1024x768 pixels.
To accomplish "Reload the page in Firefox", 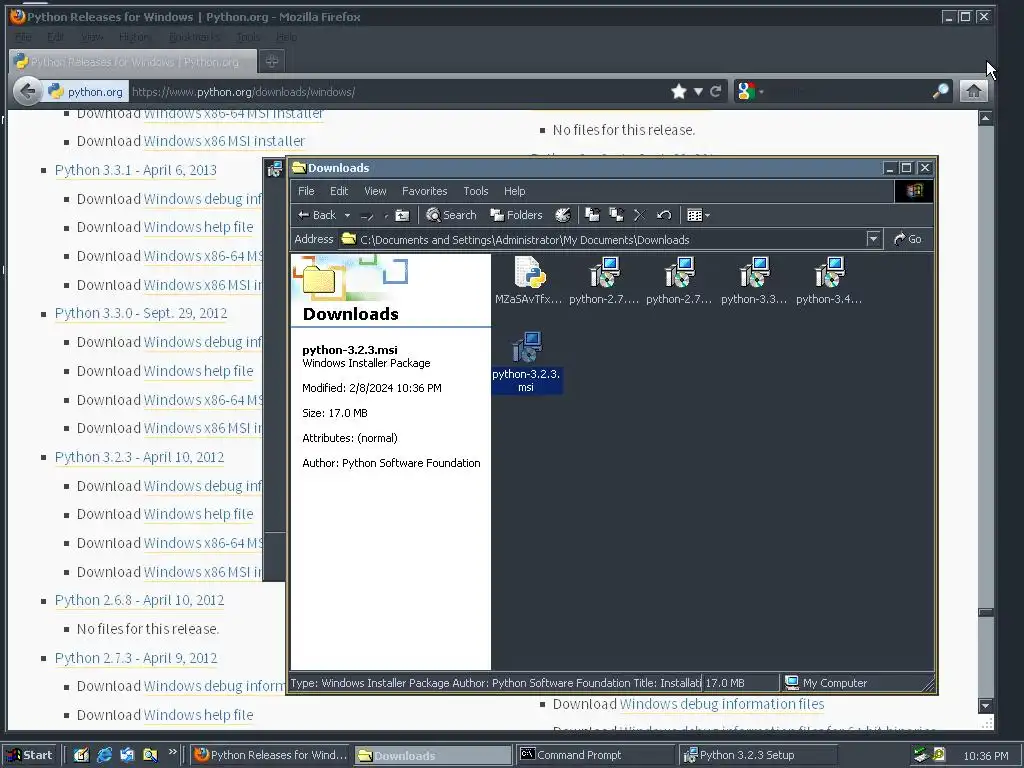I will pos(716,91).
